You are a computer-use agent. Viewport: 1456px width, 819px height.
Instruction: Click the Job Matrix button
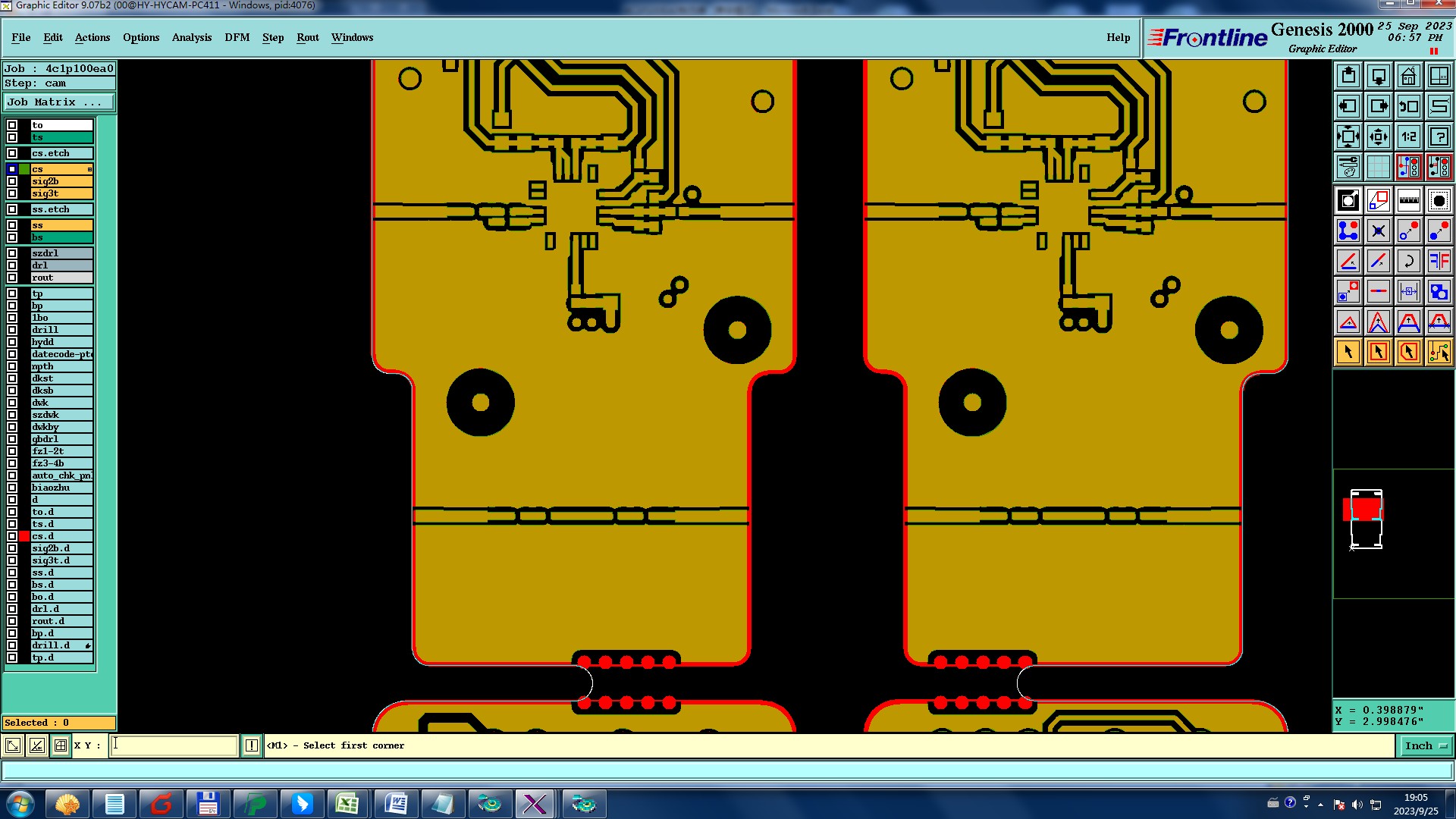[59, 102]
